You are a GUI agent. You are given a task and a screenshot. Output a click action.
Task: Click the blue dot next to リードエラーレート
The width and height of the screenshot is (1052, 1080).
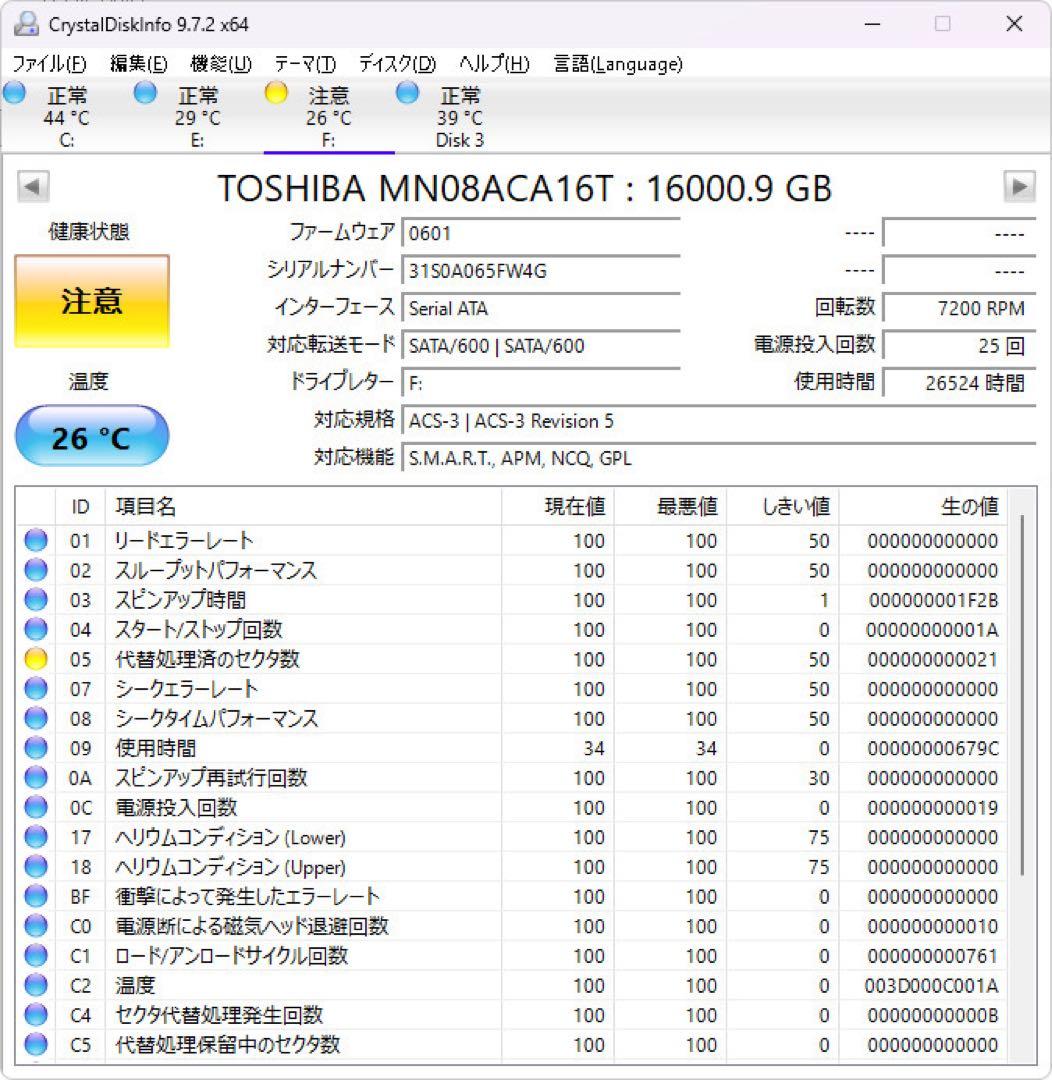click(35, 541)
